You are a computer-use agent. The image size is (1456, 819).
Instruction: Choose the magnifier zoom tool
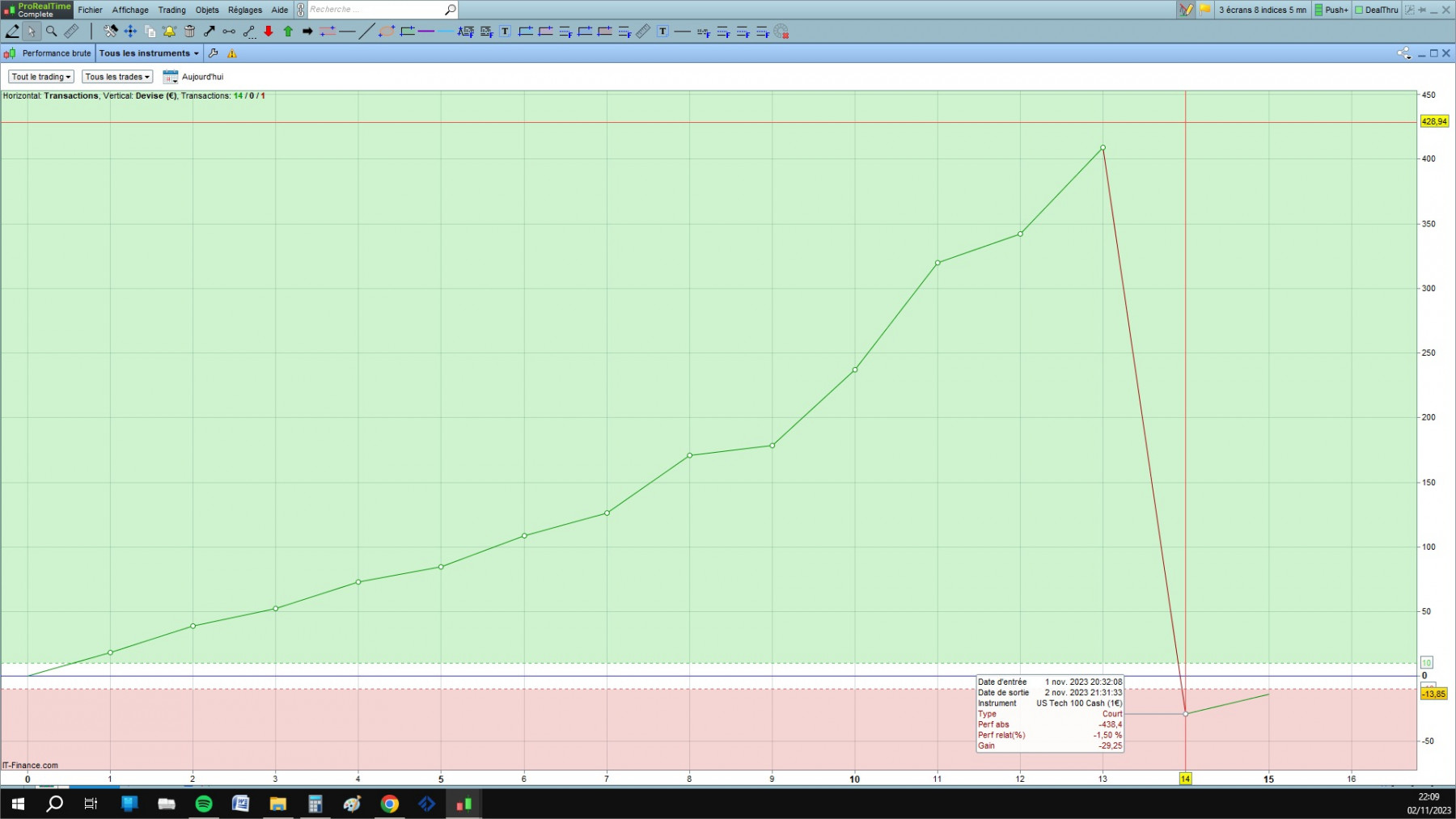(x=51, y=32)
